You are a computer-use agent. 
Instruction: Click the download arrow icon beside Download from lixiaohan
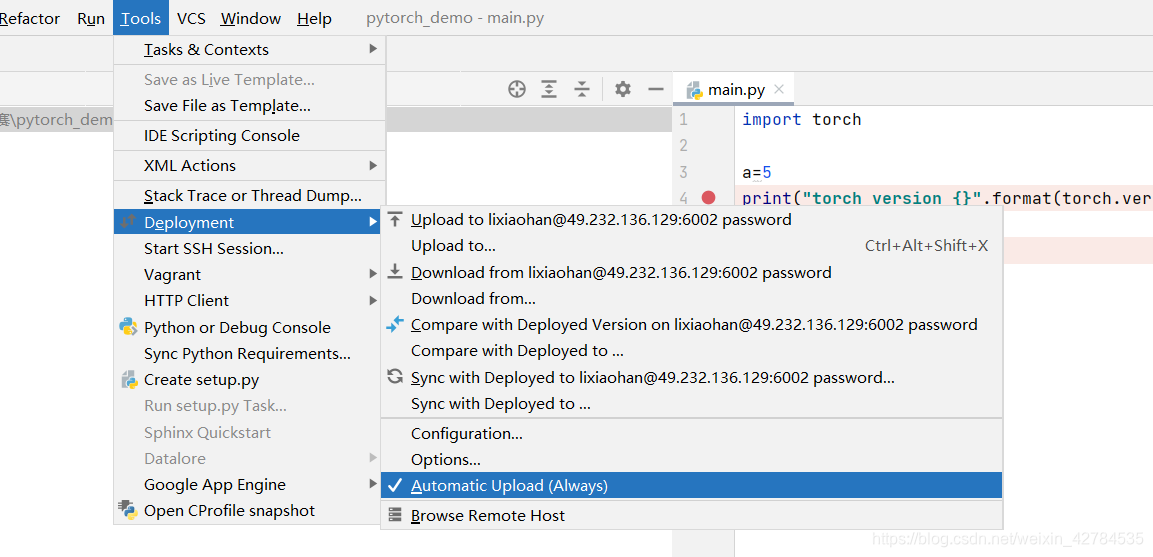[396, 272]
